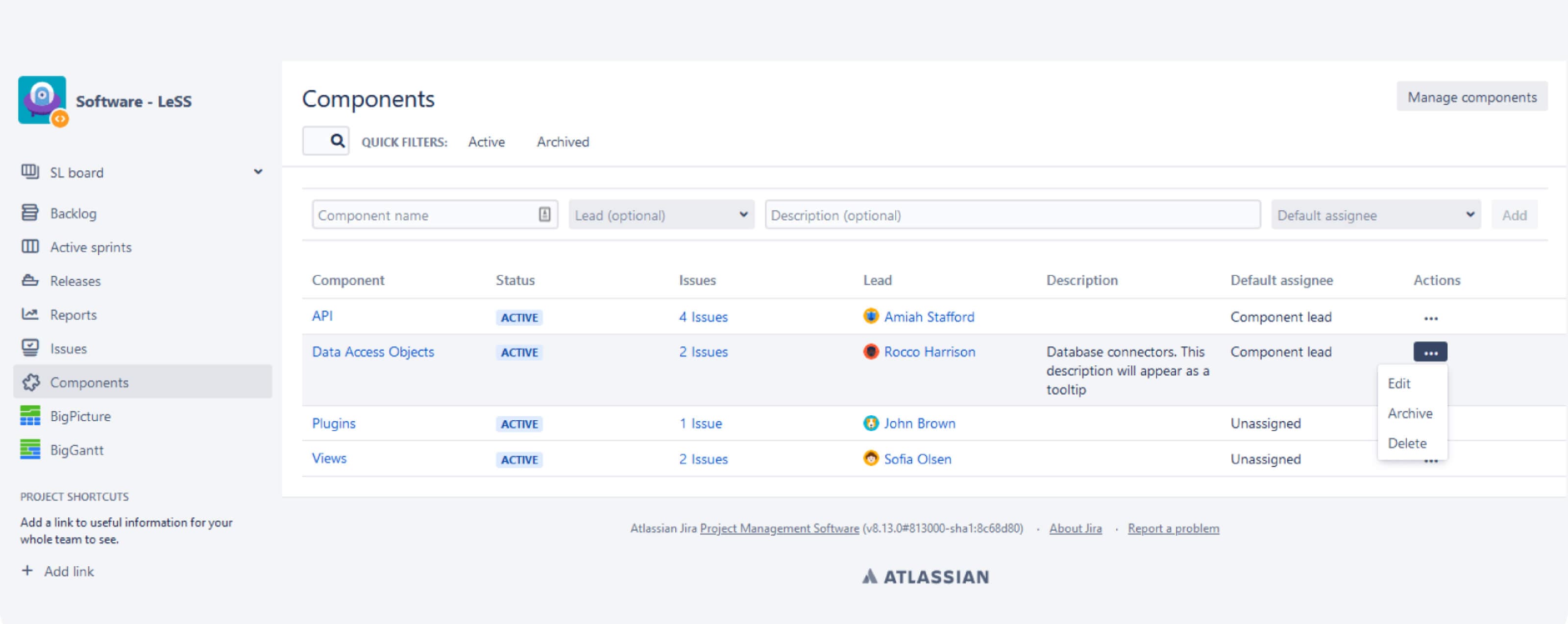
Task: Click the Issues monitor icon
Action: pos(30,348)
